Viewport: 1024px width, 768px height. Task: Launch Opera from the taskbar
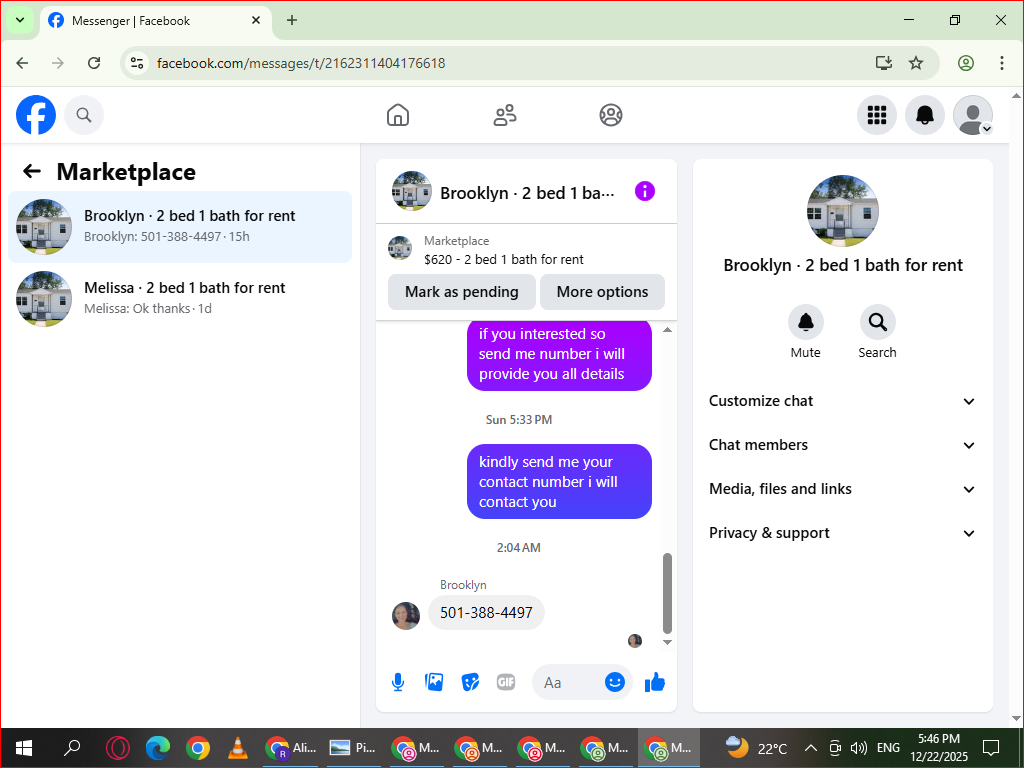[118, 747]
